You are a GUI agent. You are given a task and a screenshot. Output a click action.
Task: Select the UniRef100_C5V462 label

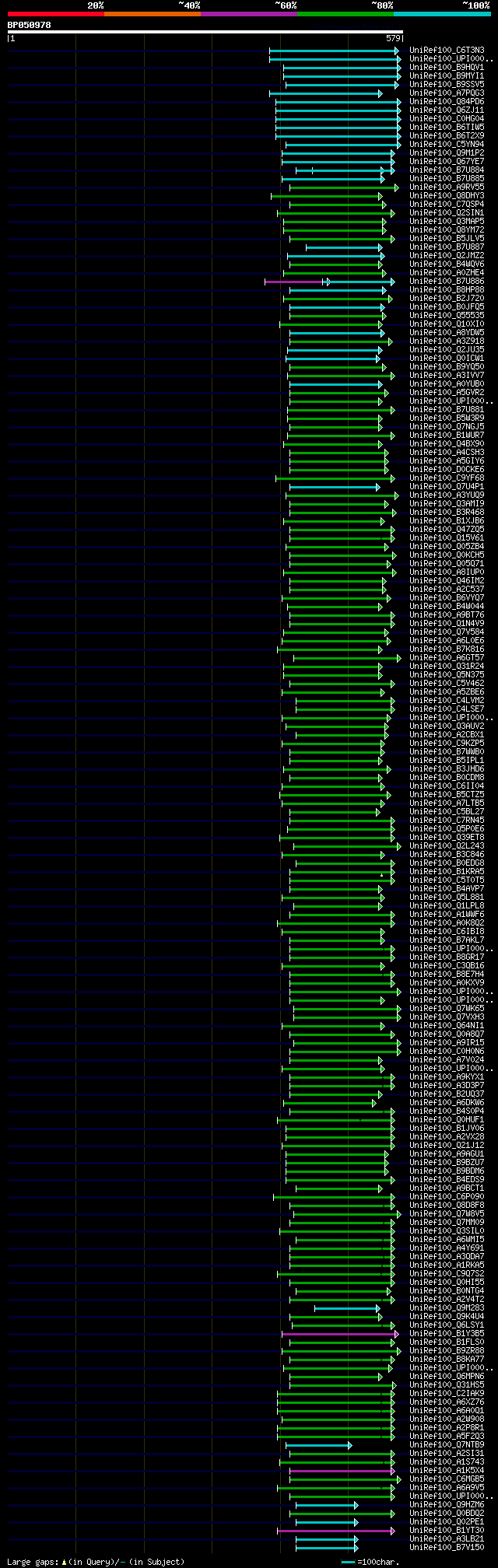(x=447, y=684)
